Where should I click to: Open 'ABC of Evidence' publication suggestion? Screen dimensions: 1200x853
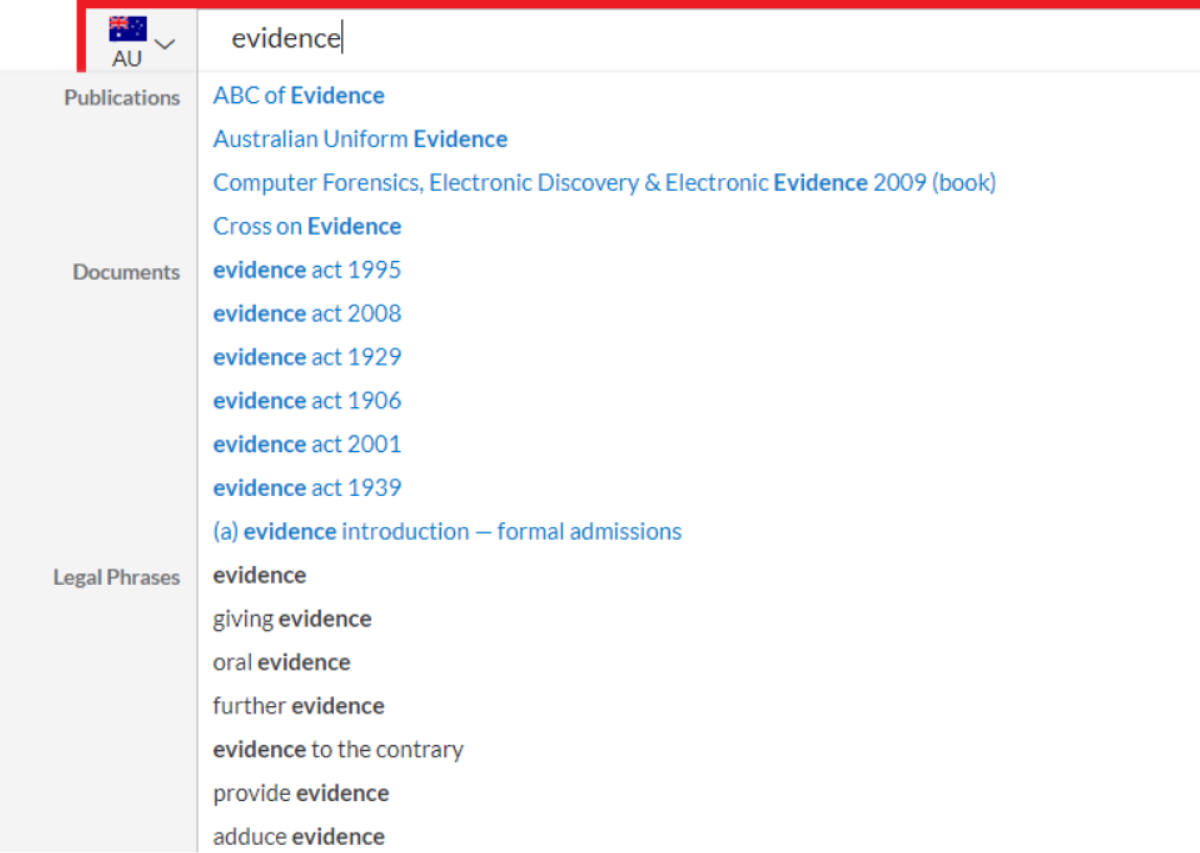click(x=298, y=96)
